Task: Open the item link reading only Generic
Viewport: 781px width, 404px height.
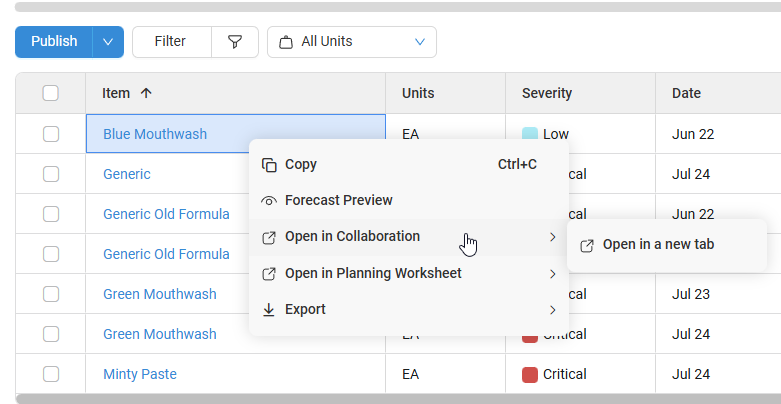Action: [x=127, y=174]
